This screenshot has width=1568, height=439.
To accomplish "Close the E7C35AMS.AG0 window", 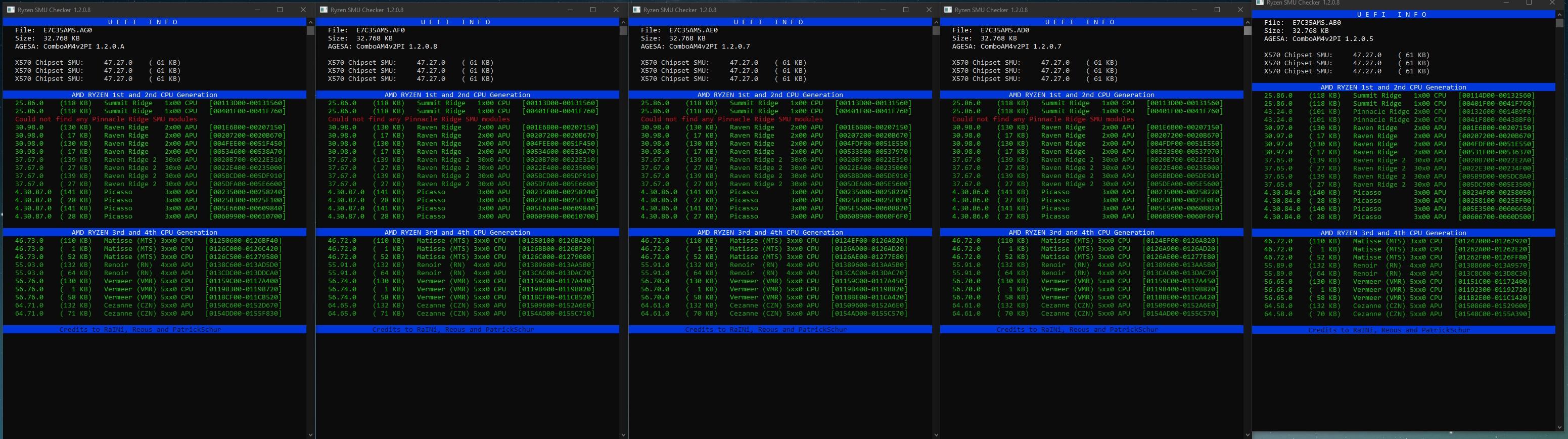I will (303, 10).
